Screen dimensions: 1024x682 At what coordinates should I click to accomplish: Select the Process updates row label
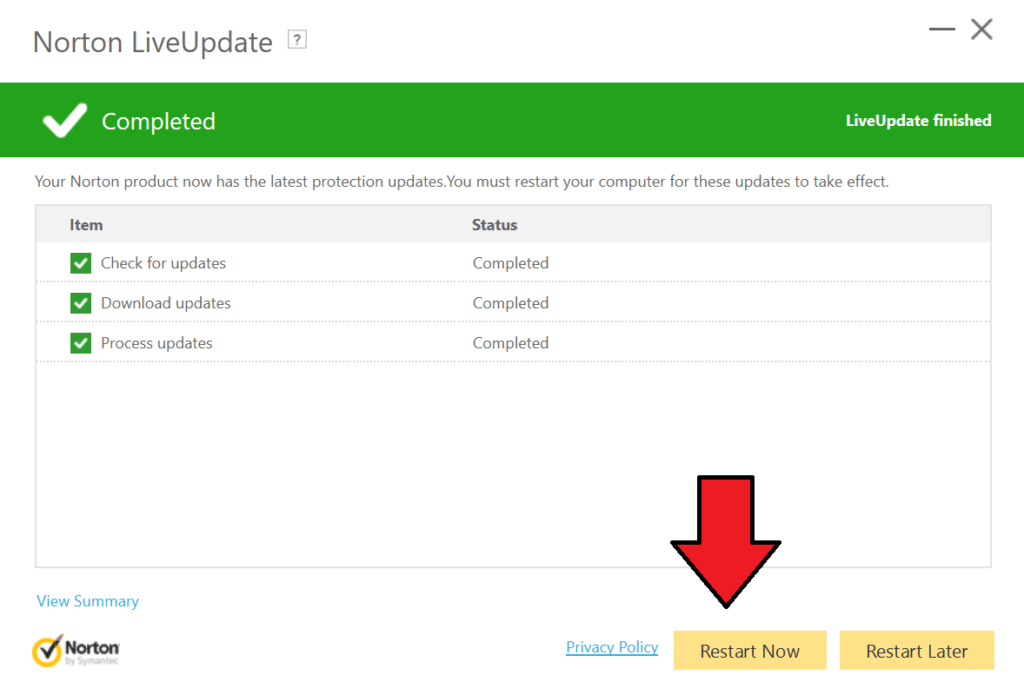point(157,343)
